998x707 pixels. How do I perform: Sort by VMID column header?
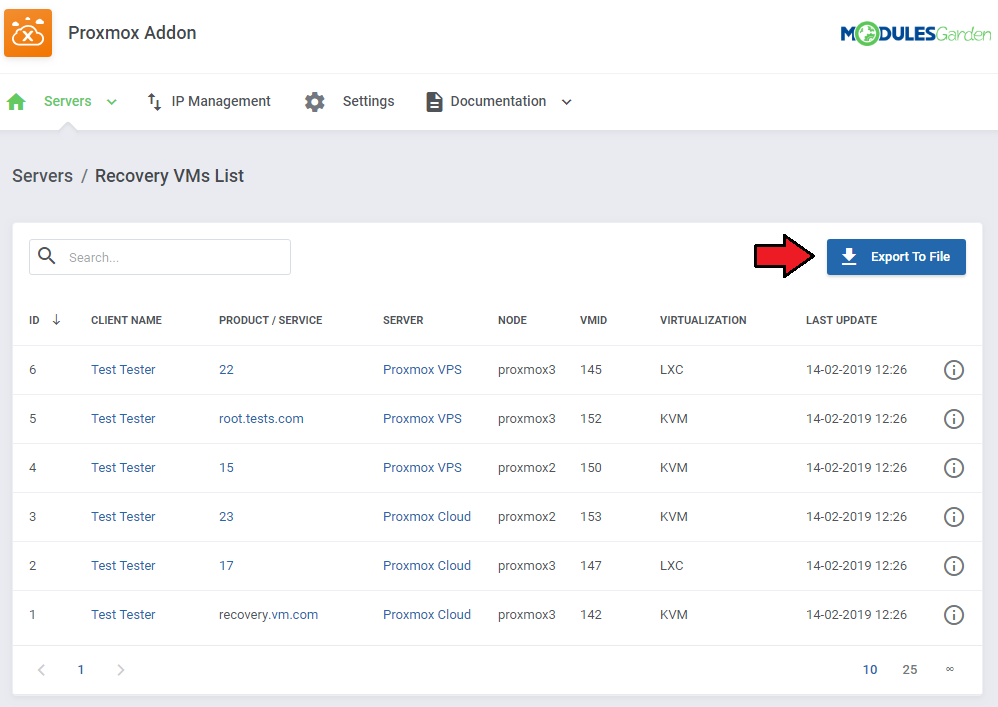(593, 320)
